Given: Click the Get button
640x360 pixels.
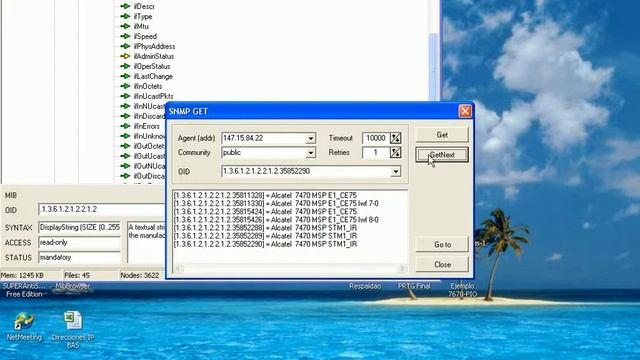Looking at the screenshot, I should click(x=442, y=135).
